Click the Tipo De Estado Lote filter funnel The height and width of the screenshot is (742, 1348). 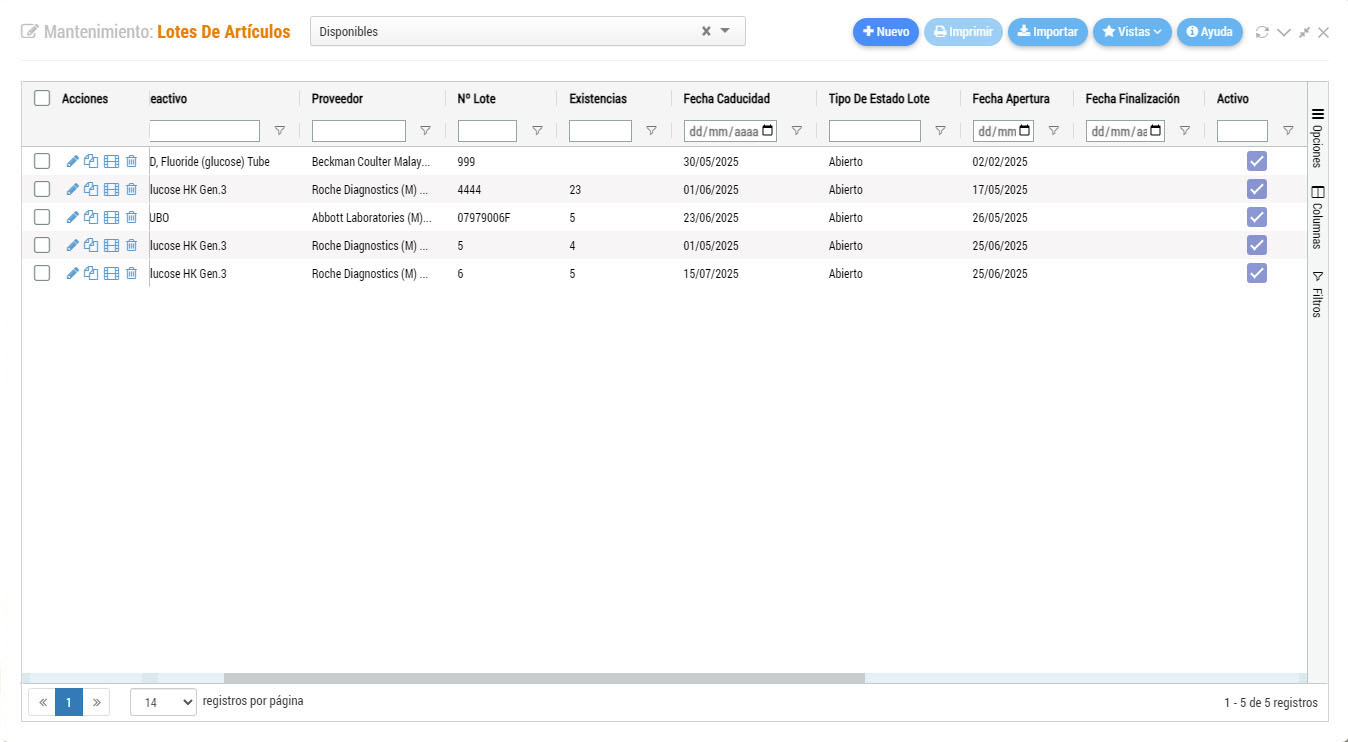(940, 131)
